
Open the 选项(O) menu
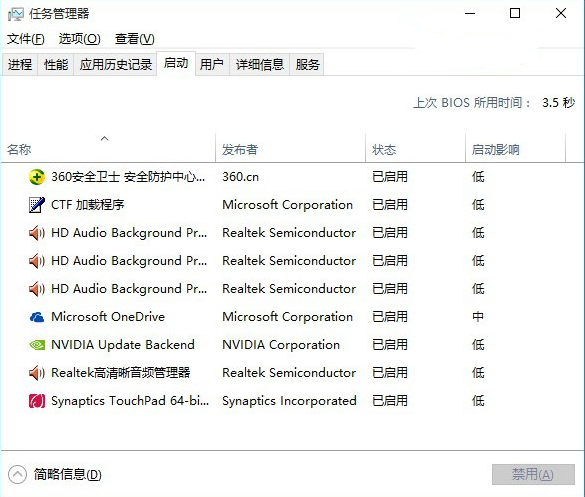pos(79,39)
